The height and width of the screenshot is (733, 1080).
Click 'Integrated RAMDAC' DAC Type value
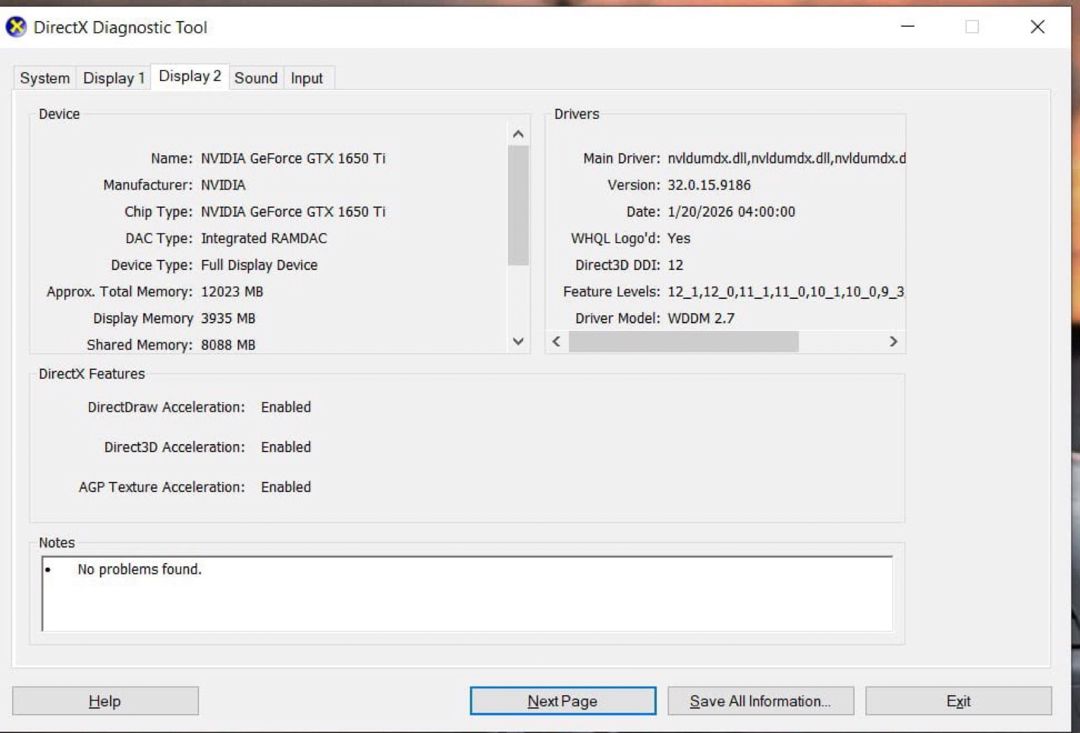tap(264, 239)
